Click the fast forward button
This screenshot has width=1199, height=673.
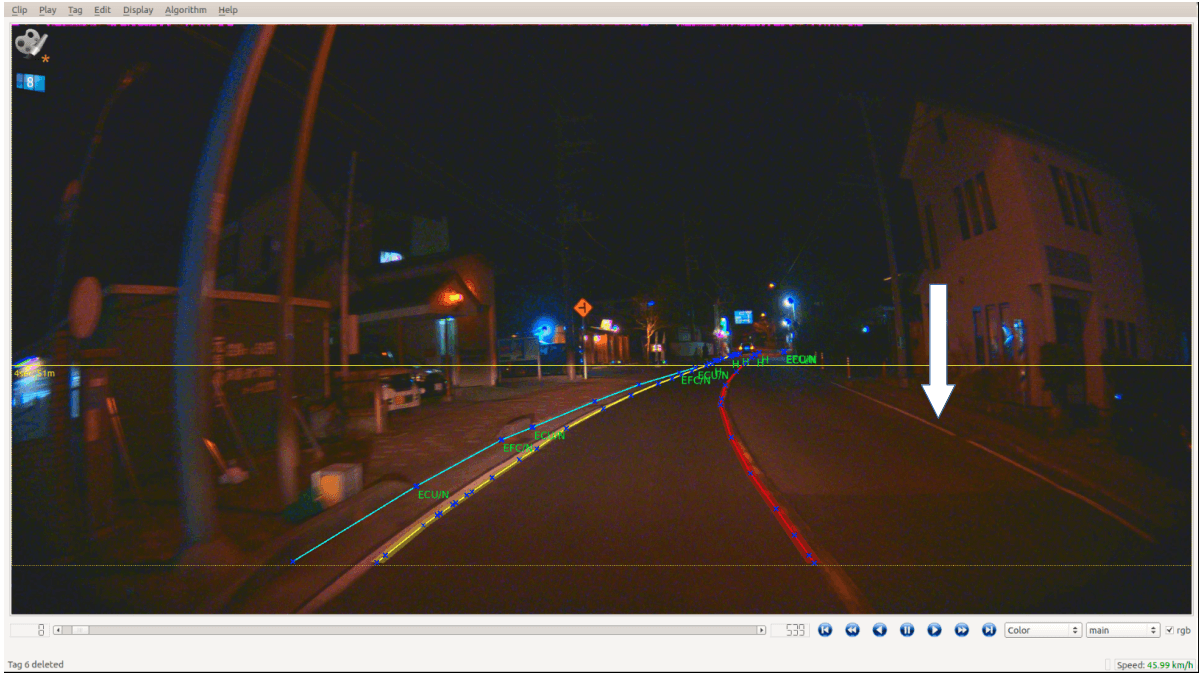coord(962,629)
